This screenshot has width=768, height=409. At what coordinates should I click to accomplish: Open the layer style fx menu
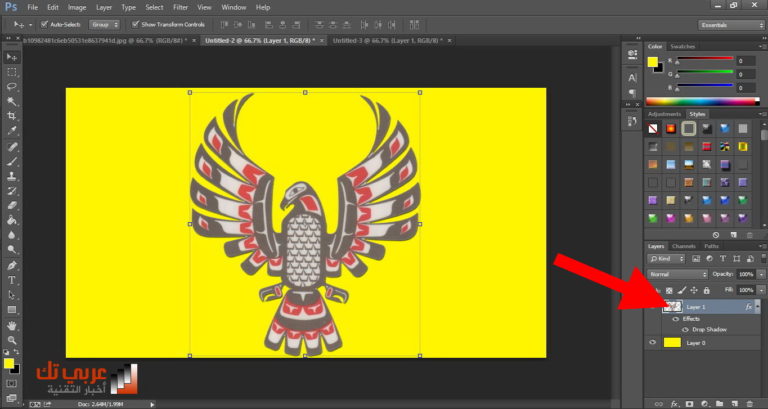point(674,404)
